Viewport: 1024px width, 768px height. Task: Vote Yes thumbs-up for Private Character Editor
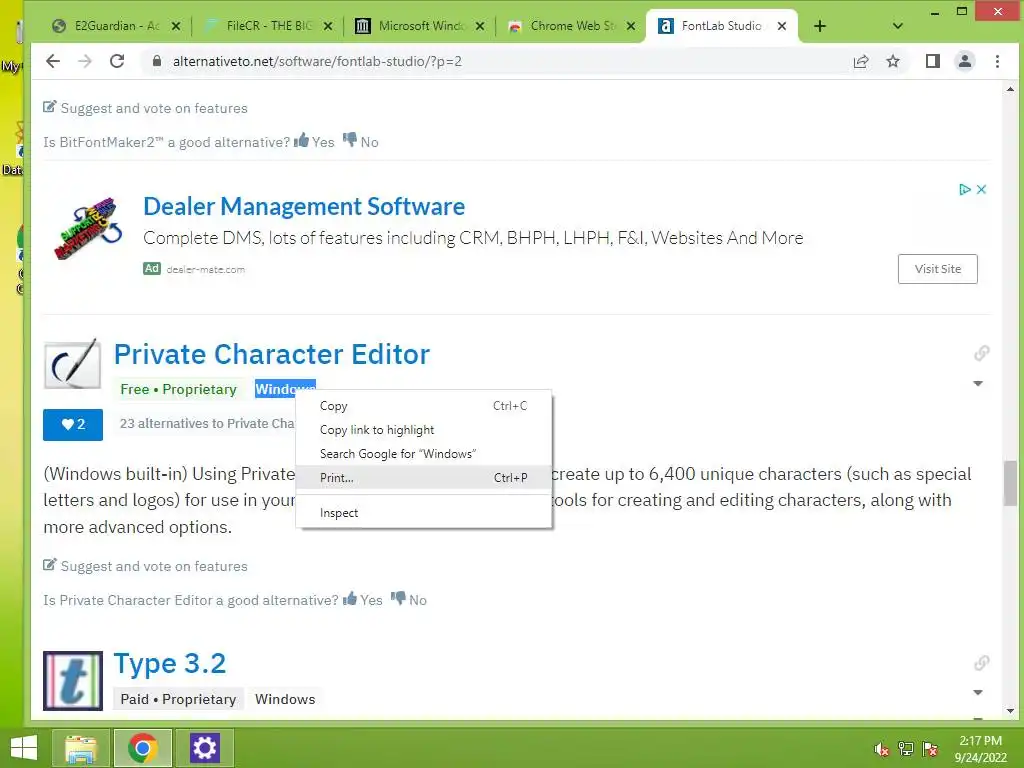(362, 600)
